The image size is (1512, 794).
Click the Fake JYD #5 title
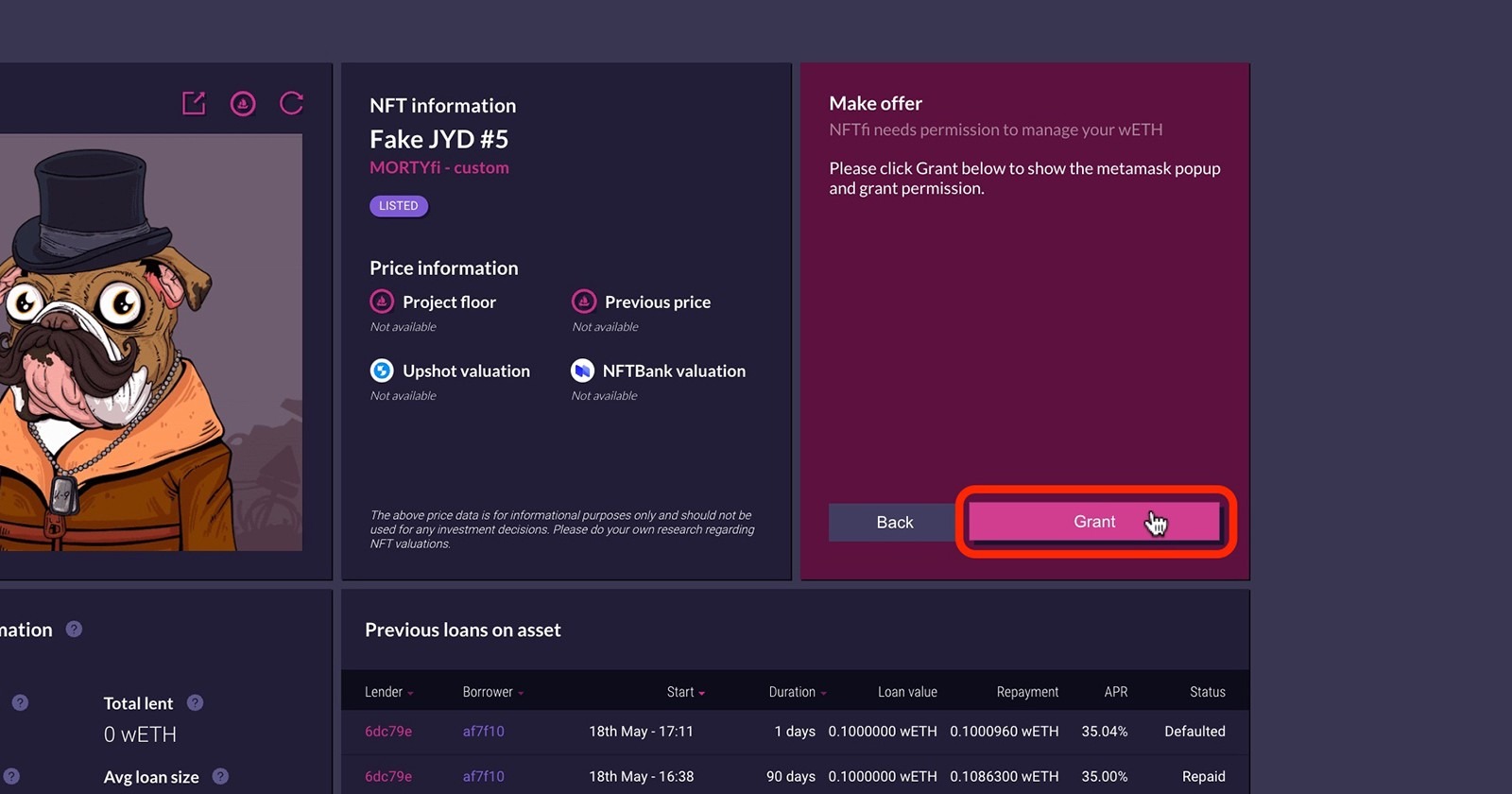point(439,139)
